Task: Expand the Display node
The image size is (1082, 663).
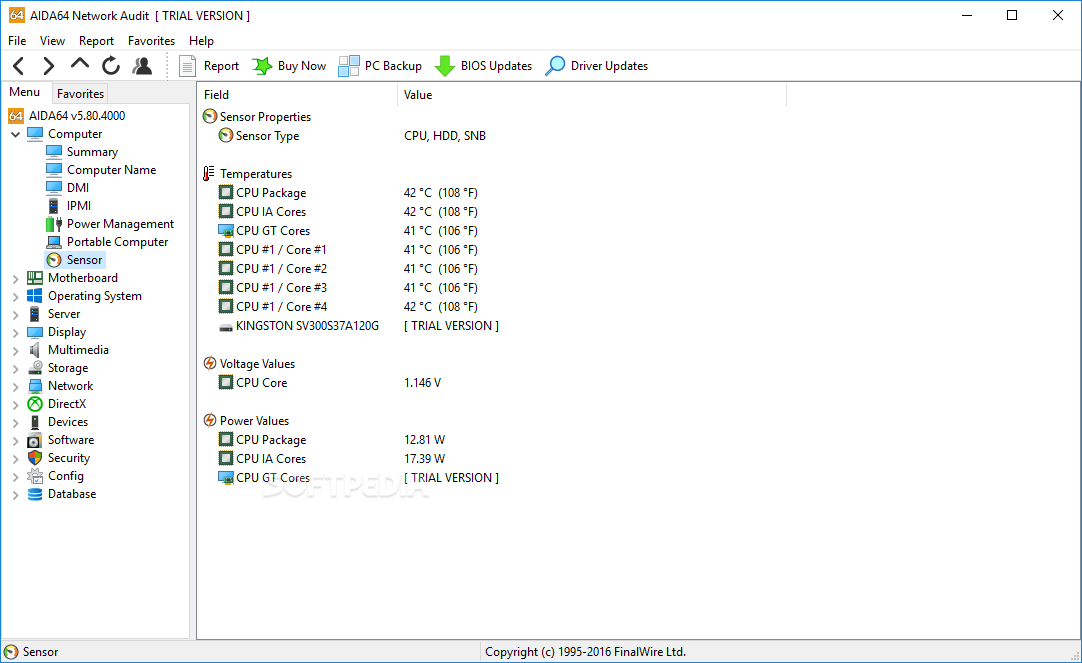Action: (x=15, y=333)
